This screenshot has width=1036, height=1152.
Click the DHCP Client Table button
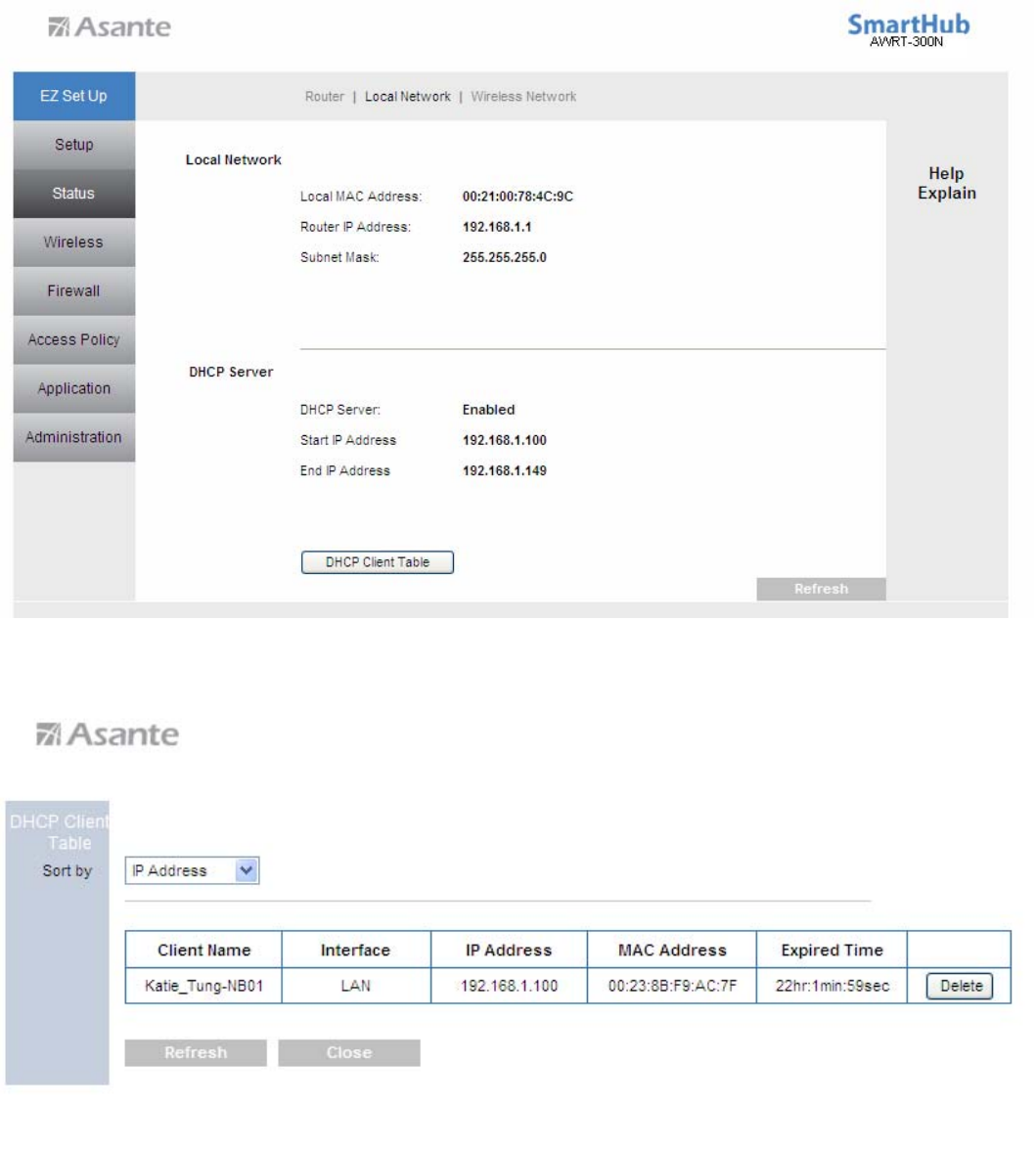[378, 562]
